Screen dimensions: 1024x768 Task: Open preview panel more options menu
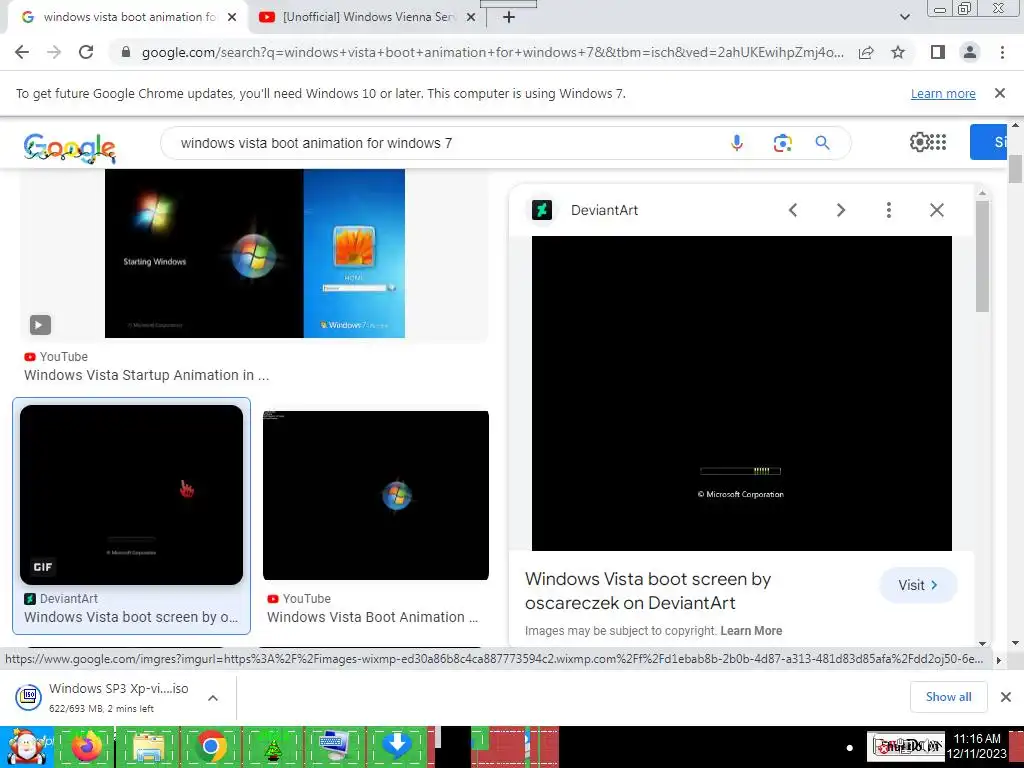coord(888,210)
